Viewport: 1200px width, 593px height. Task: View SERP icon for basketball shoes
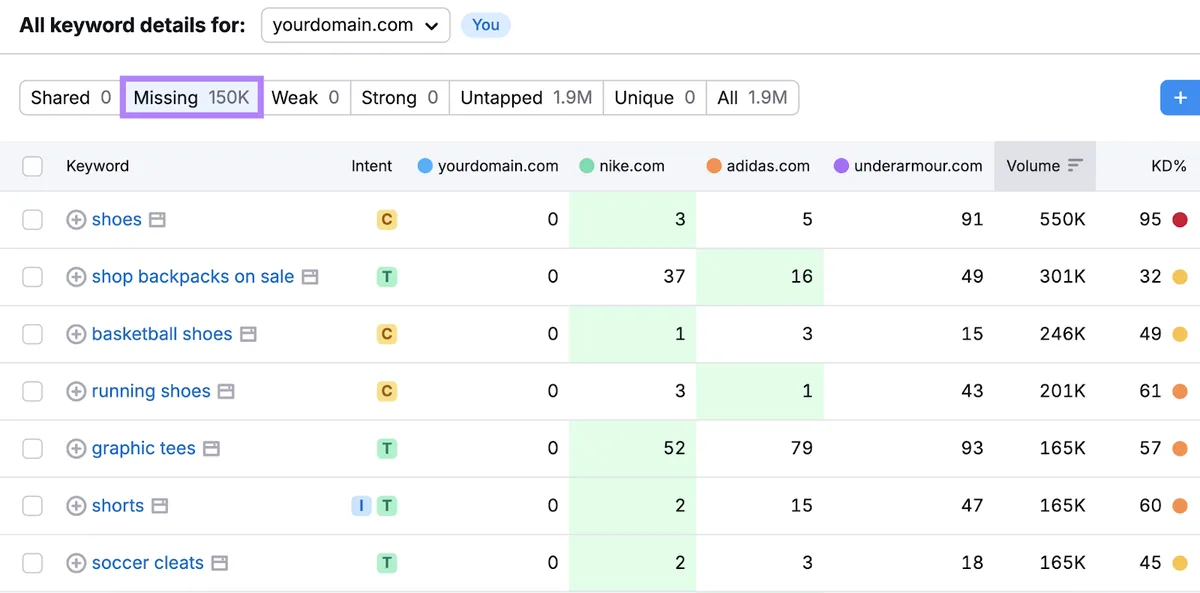(248, 334)
